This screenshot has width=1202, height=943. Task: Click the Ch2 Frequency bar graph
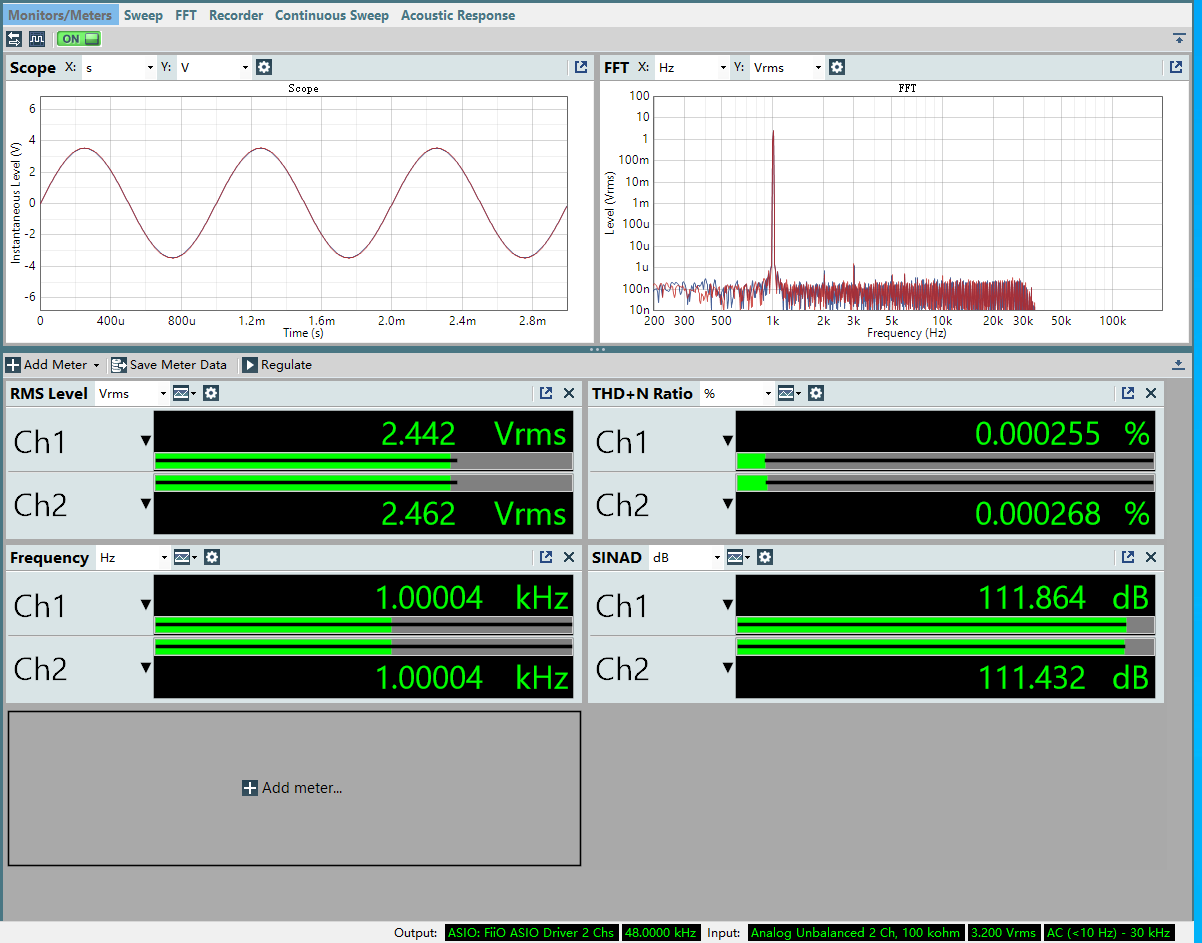pyautogui.click(x=363, y=647)
